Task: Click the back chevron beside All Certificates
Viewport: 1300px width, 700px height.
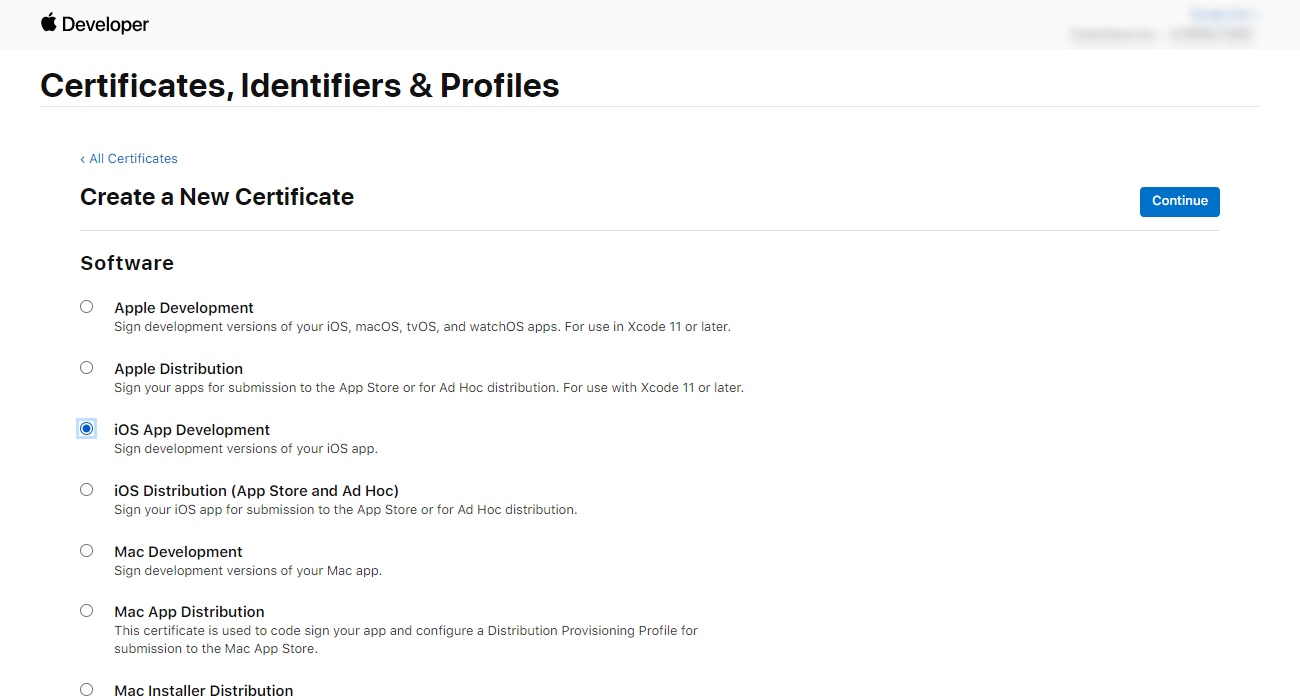Action: (x=83, y=159)
